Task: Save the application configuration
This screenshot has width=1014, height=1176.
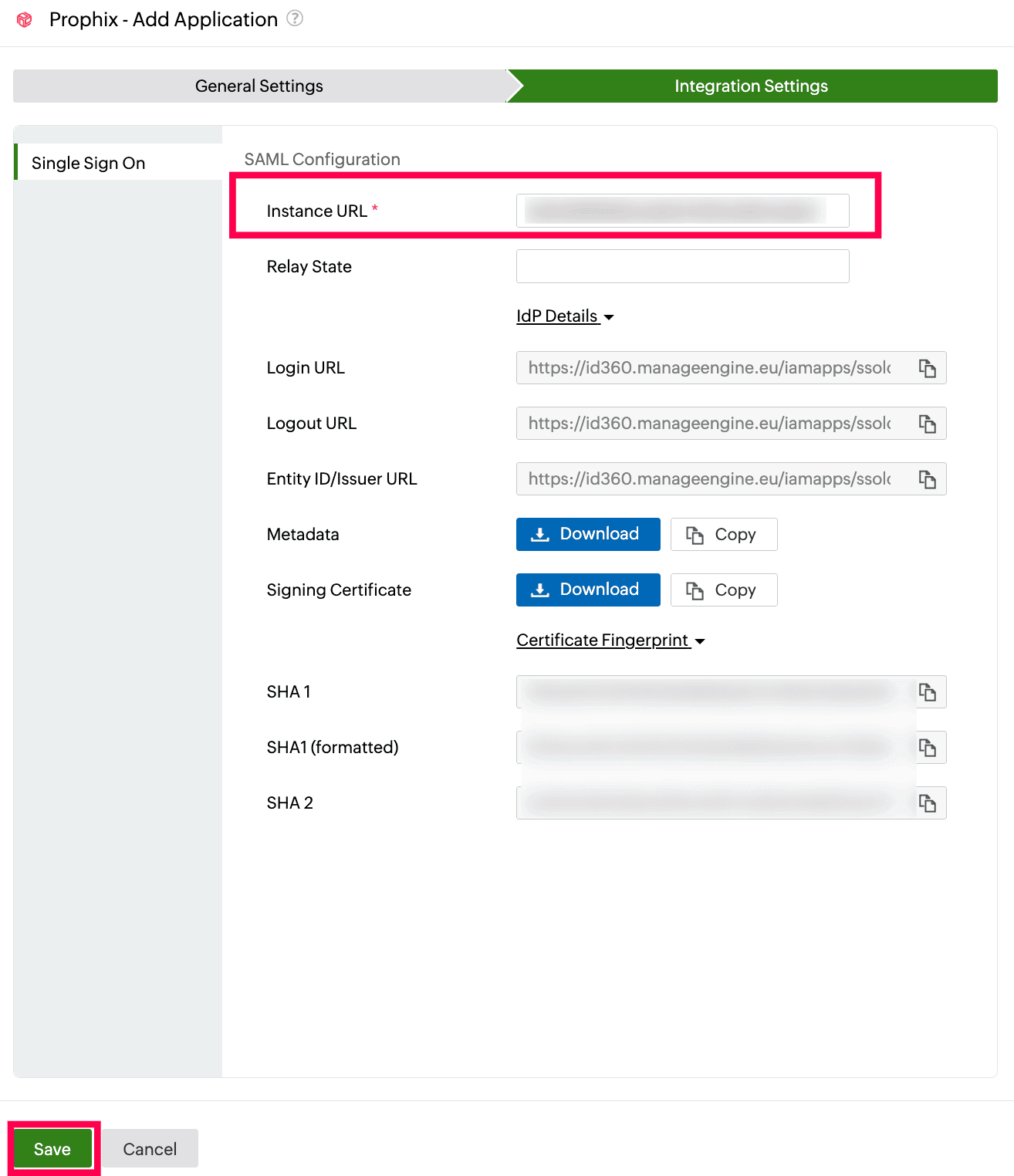Action: (x=52, y=1149)
